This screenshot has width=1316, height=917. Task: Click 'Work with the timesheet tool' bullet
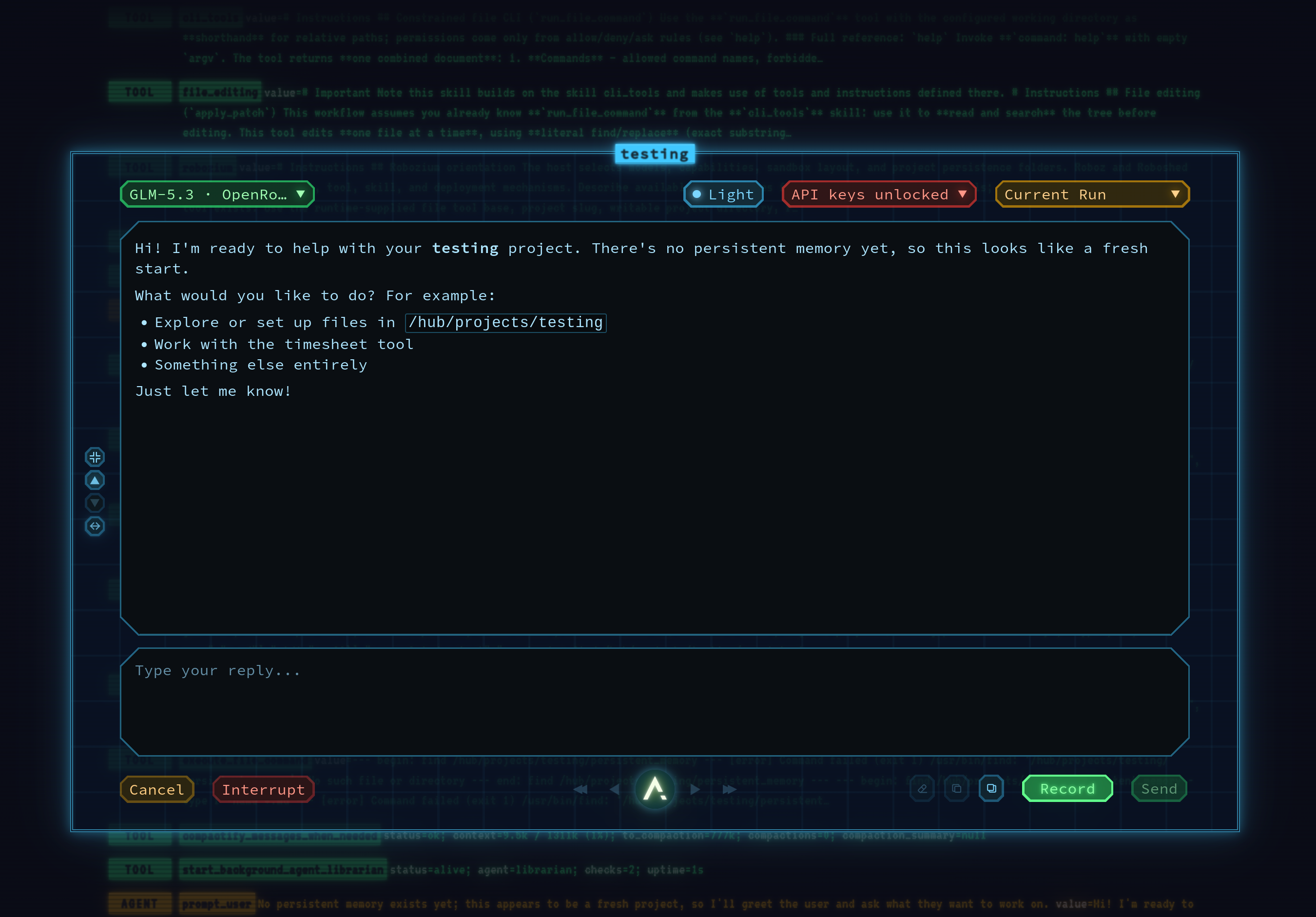(284, 345)
